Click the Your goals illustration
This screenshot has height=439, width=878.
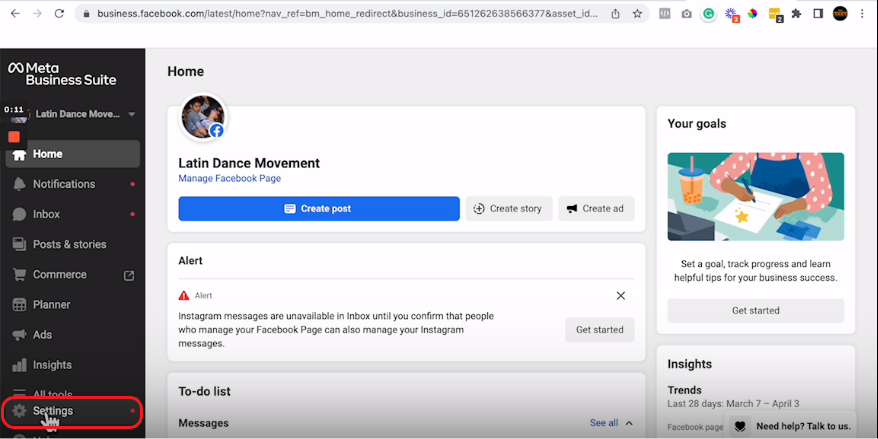(755, 197)
